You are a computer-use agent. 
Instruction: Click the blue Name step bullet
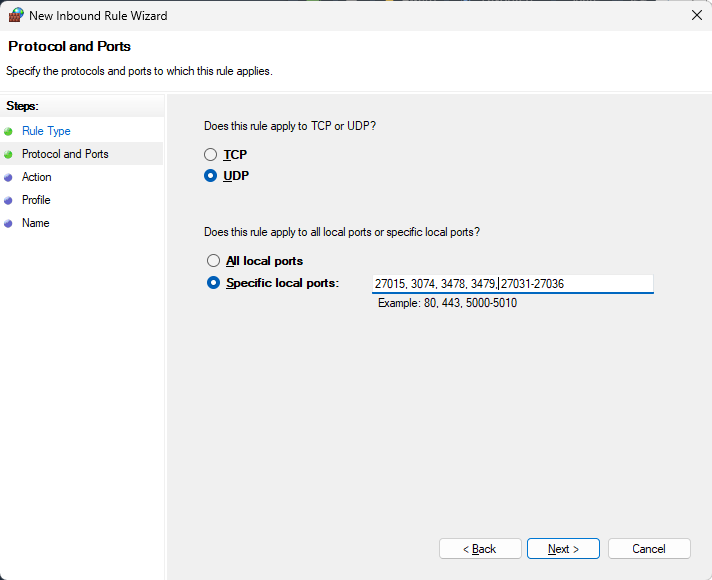pyautogui.click(x=8, y=223)
